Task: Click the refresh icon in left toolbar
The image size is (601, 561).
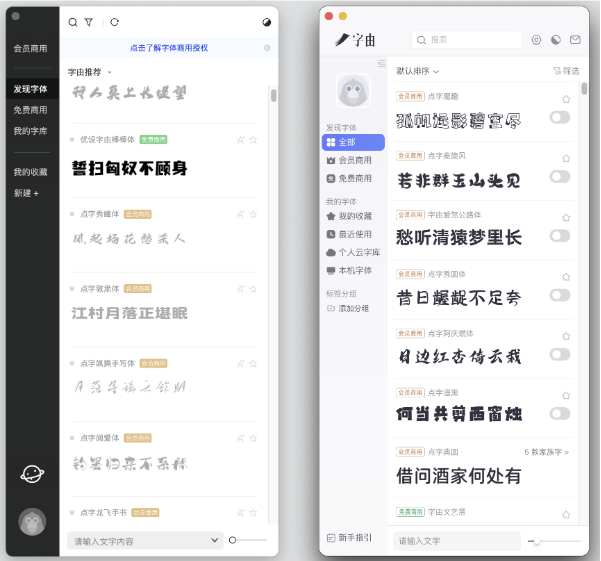Action: (x=114, y=22)
